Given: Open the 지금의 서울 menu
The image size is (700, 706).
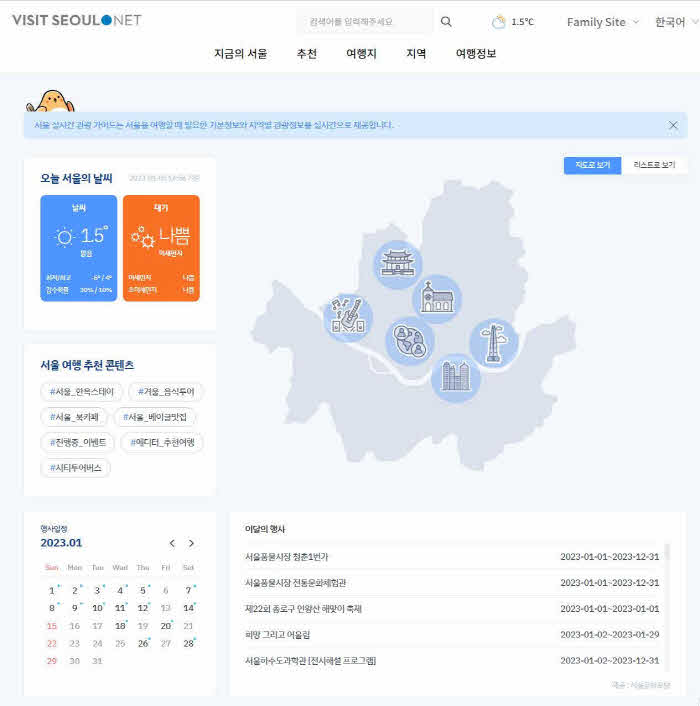Looking at the screenshot, I should coord(240,54).
